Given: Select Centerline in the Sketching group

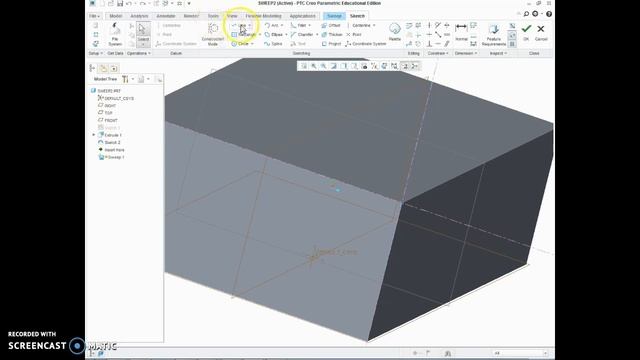Looking at the screenshot, I should 361,25.
